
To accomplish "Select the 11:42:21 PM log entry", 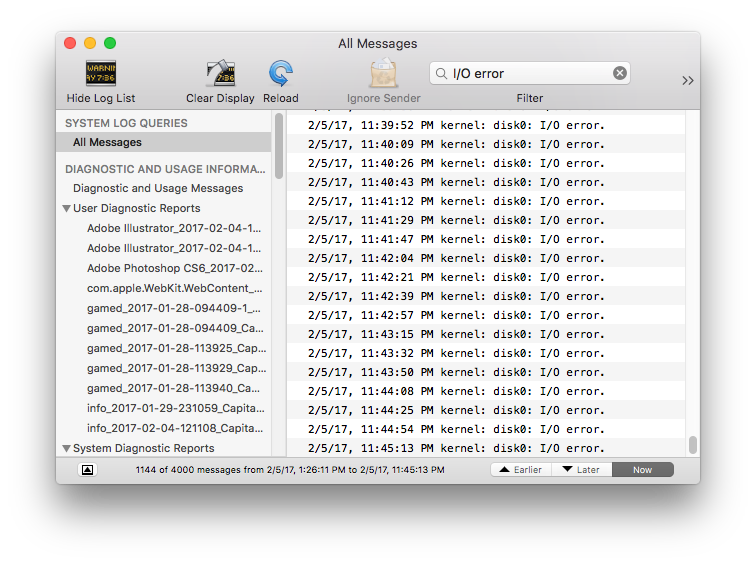I will coord(486,277).
